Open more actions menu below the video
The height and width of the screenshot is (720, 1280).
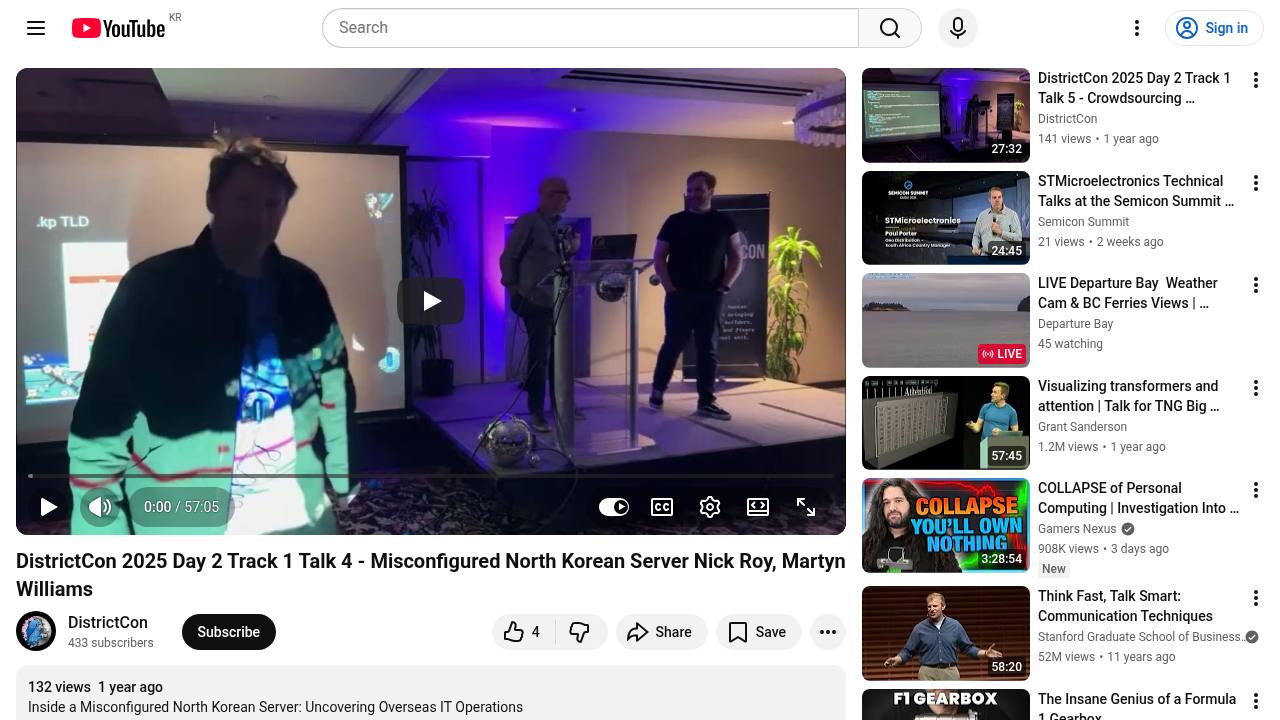pos(828,632)
